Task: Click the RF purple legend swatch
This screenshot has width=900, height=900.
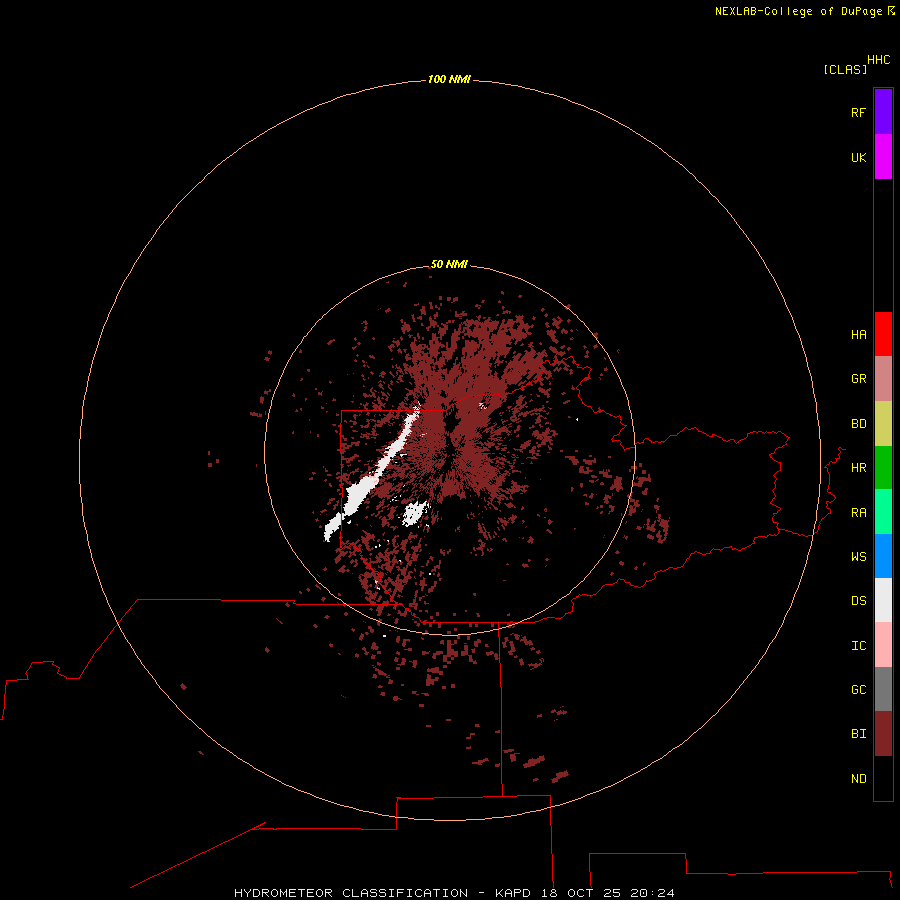Action: 883,112
